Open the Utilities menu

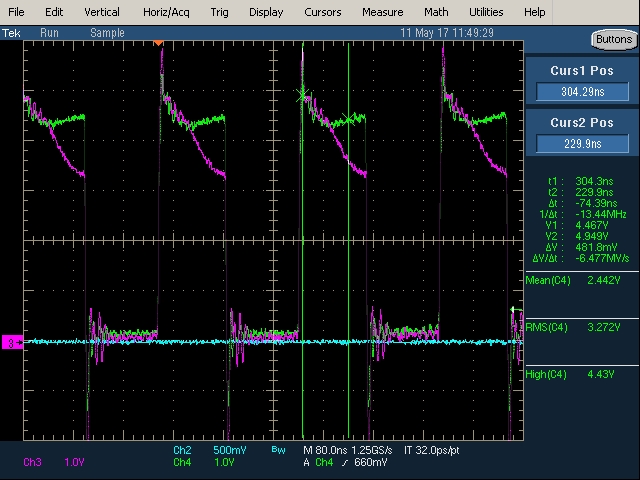[x=486, y=12]
